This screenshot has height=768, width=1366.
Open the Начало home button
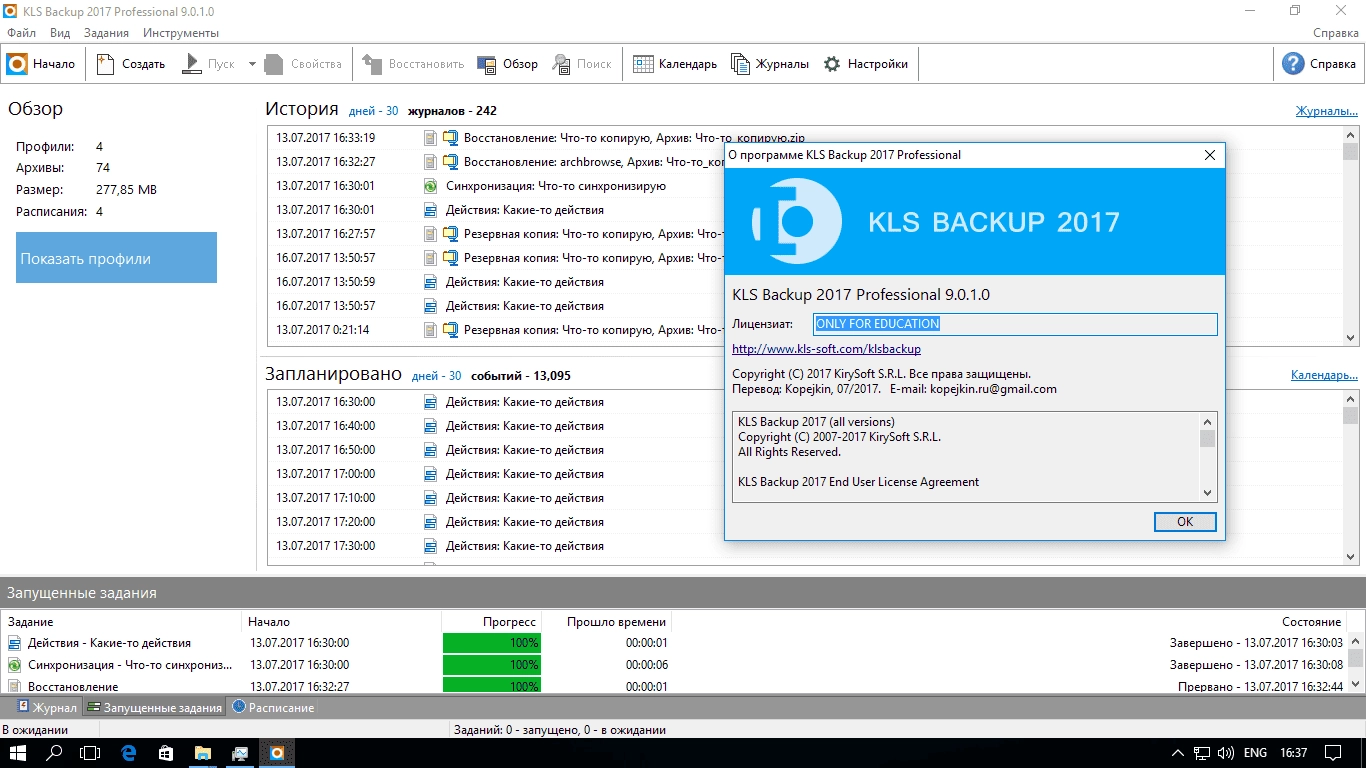tap(41, 64)
